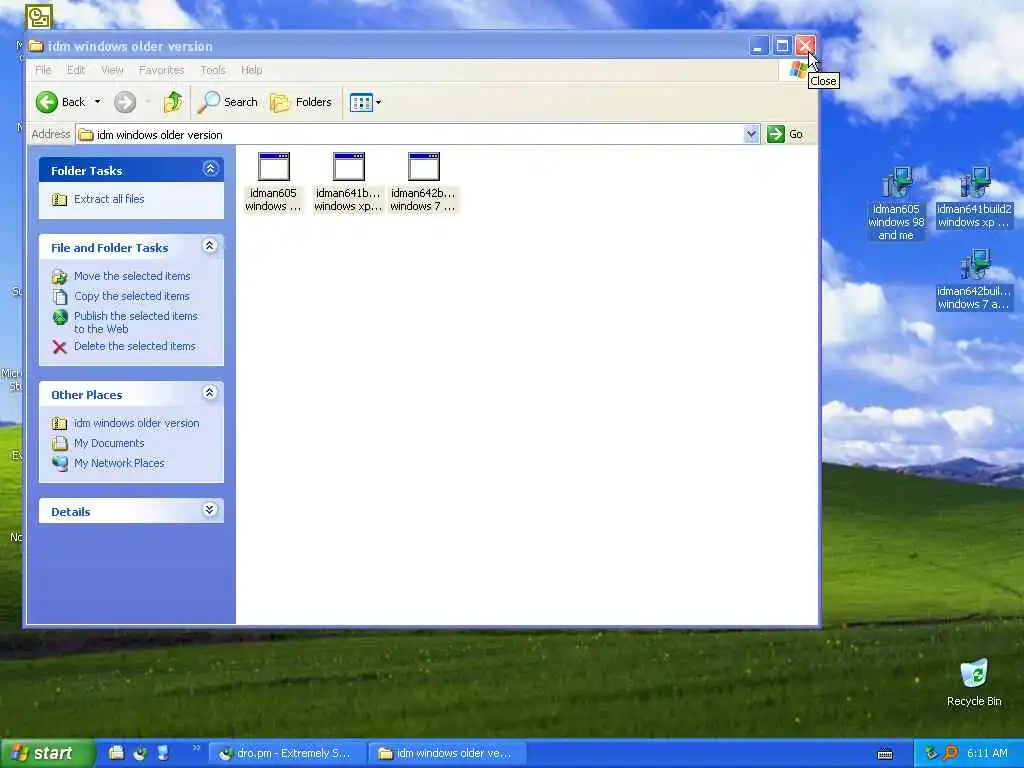Screen dimensions: 1024x768
Task: Collapse the Folder Tasks panel
Action: [210, 169]
